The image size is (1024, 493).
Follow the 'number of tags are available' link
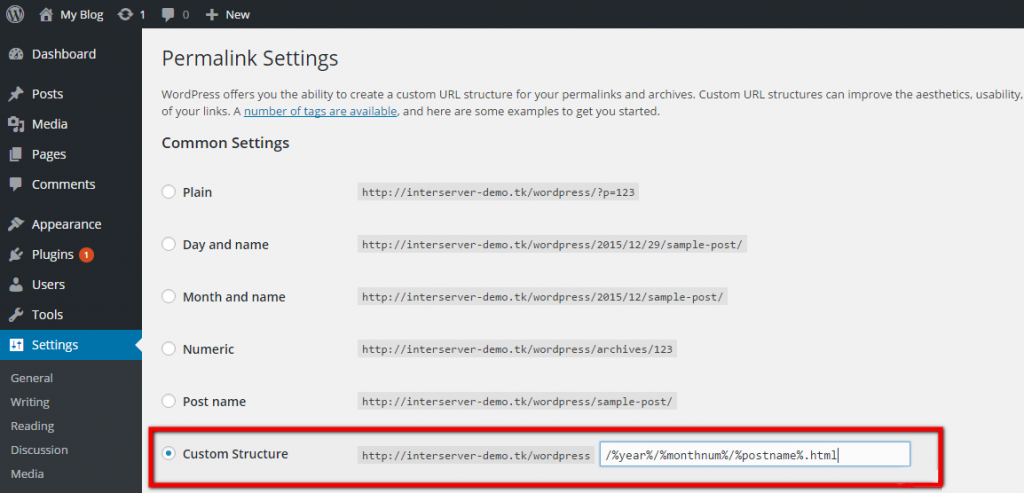click(x=320, y=112)
